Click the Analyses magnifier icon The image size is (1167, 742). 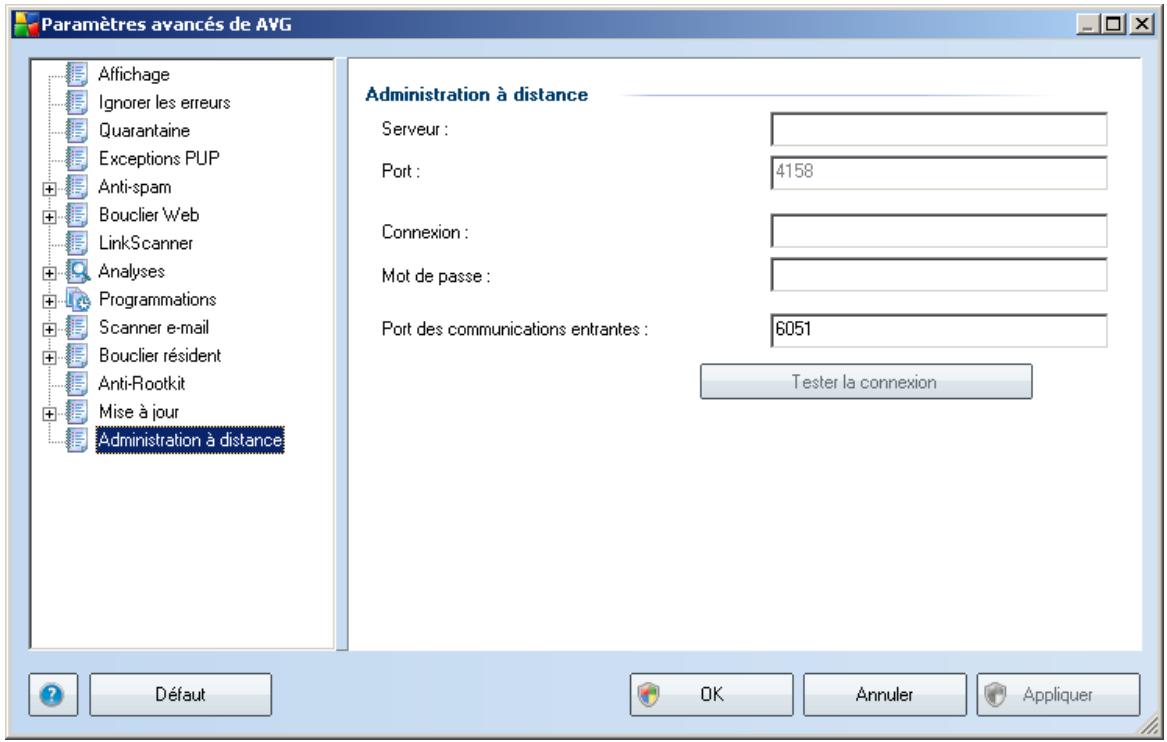point(77,271)
